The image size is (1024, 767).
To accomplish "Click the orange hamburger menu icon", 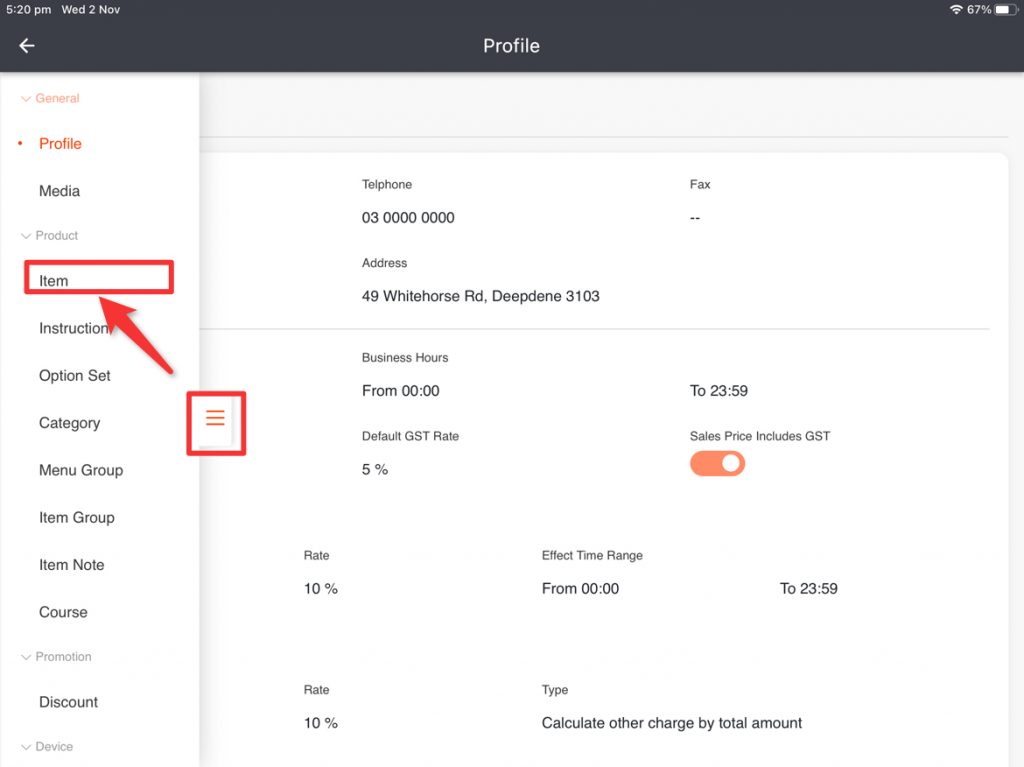I will pos(215,418).
